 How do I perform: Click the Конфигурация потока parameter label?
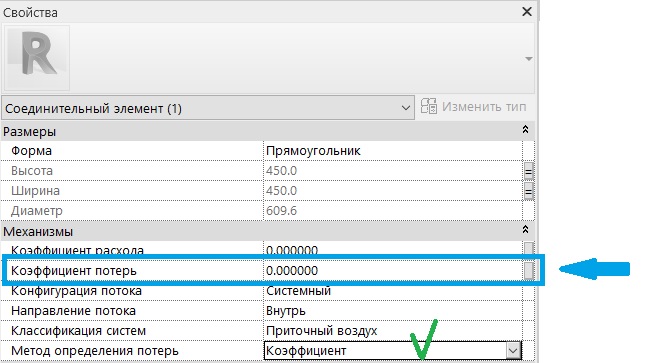76,291
